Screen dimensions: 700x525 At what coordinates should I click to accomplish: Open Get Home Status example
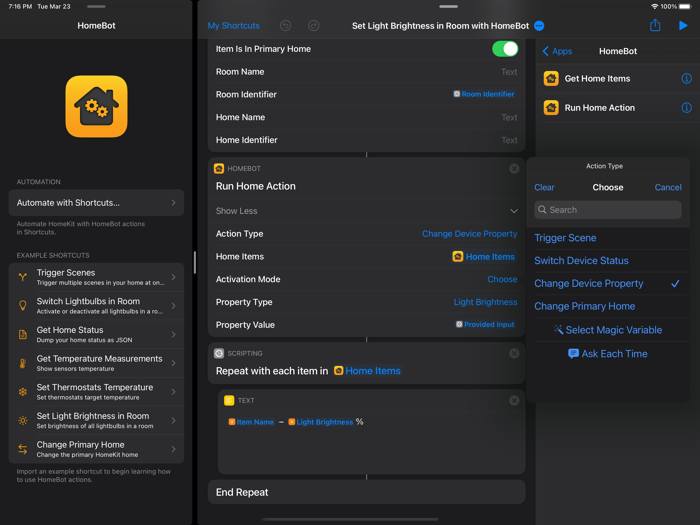pyautogui.click(x=96, y=334)
